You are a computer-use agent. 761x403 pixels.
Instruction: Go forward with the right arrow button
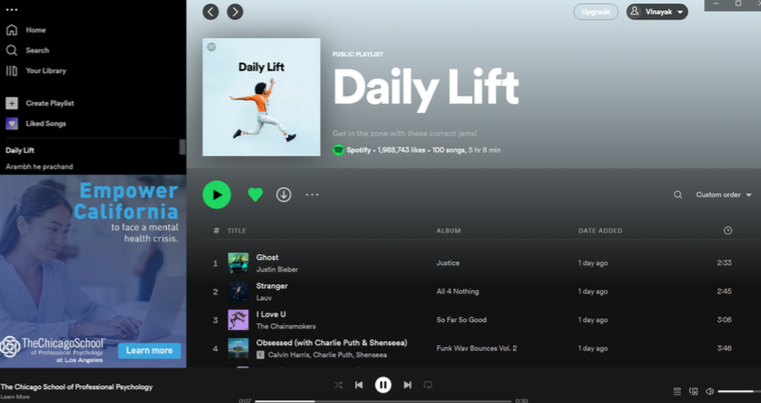pyautogui.click(x=235, y=12)
